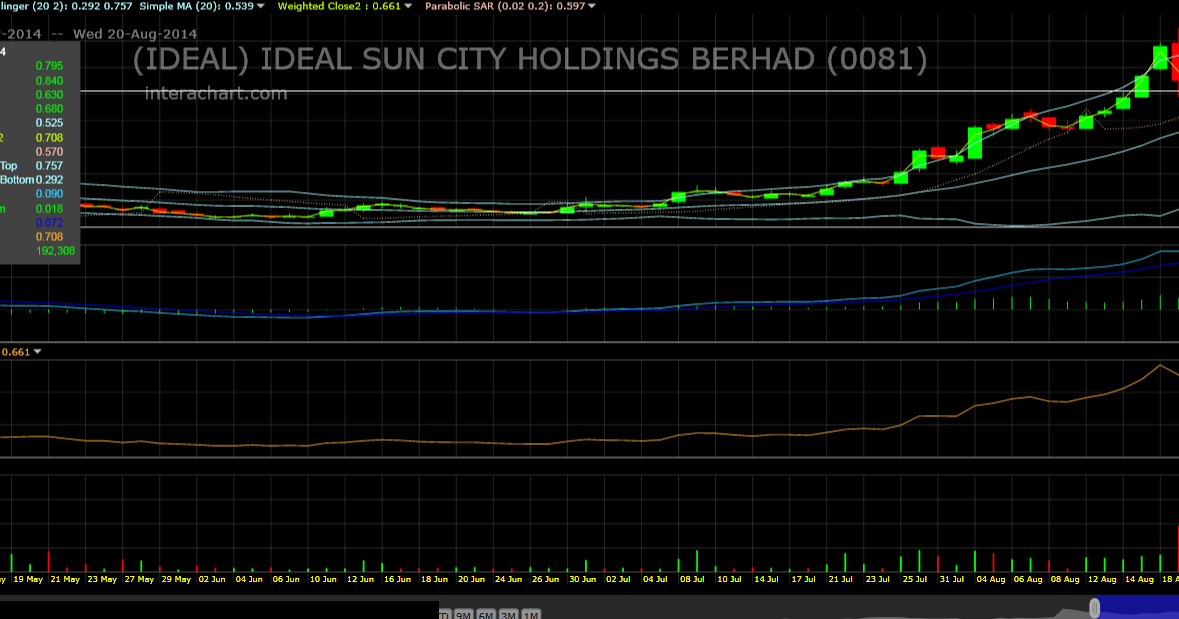
Task: Click the 0.680 value in the legend box
Action: (50, 109)
